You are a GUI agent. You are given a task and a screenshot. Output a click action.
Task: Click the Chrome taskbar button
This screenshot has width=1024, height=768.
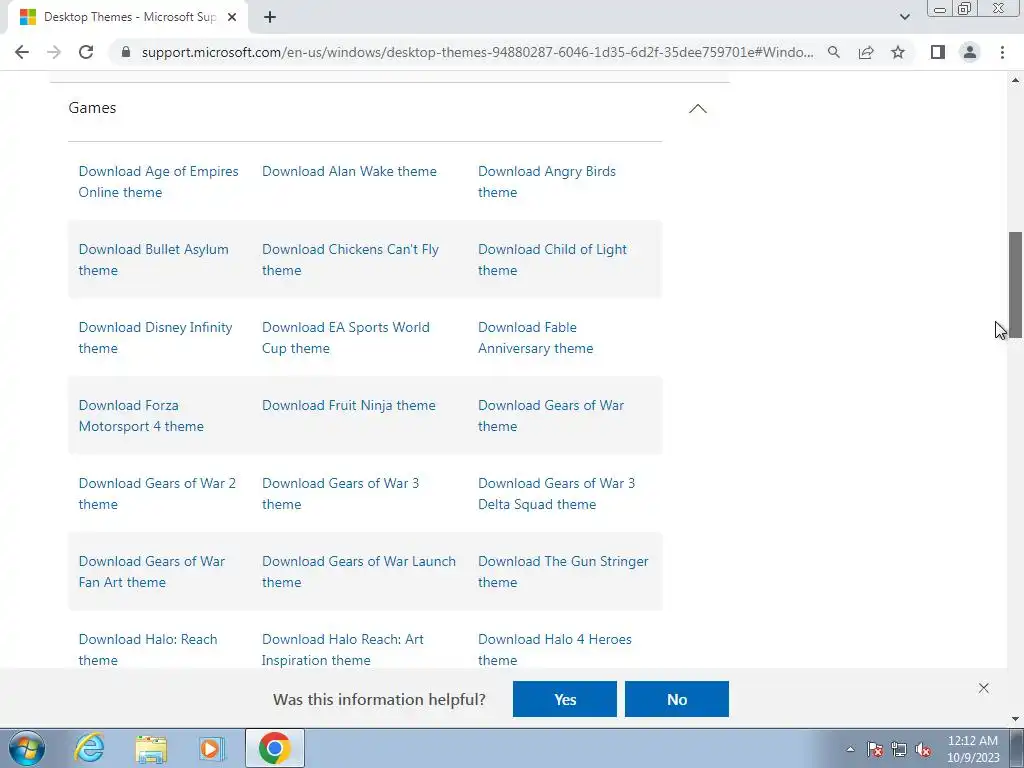click(274, 748)
